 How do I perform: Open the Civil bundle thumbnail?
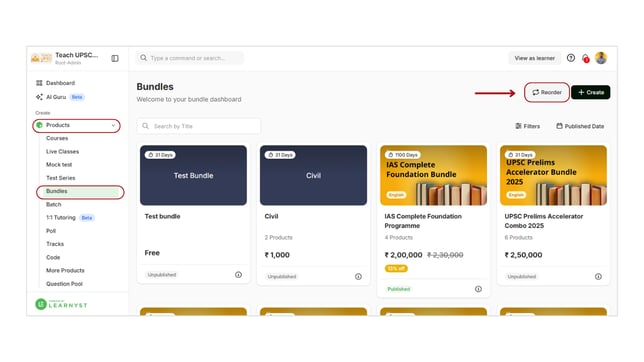point(313,175)
